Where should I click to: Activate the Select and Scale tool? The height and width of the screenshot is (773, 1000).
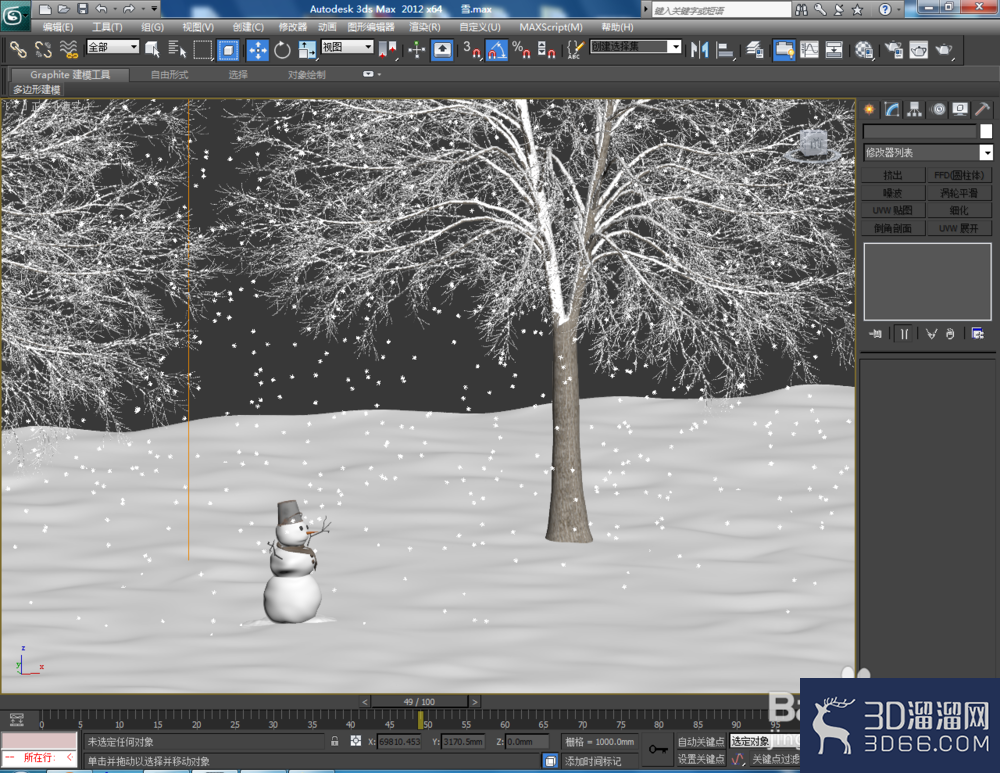(307, 50)
